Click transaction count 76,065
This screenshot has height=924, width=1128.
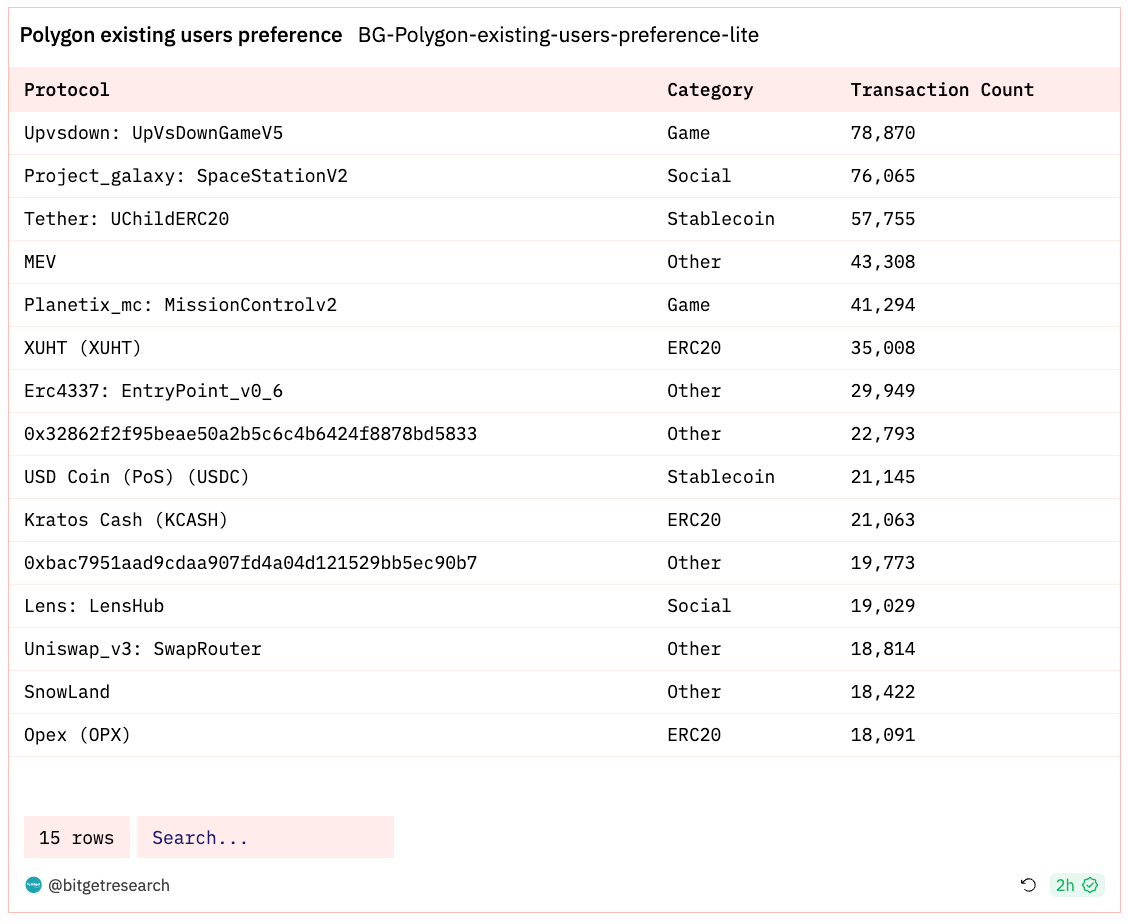(883, 176)
